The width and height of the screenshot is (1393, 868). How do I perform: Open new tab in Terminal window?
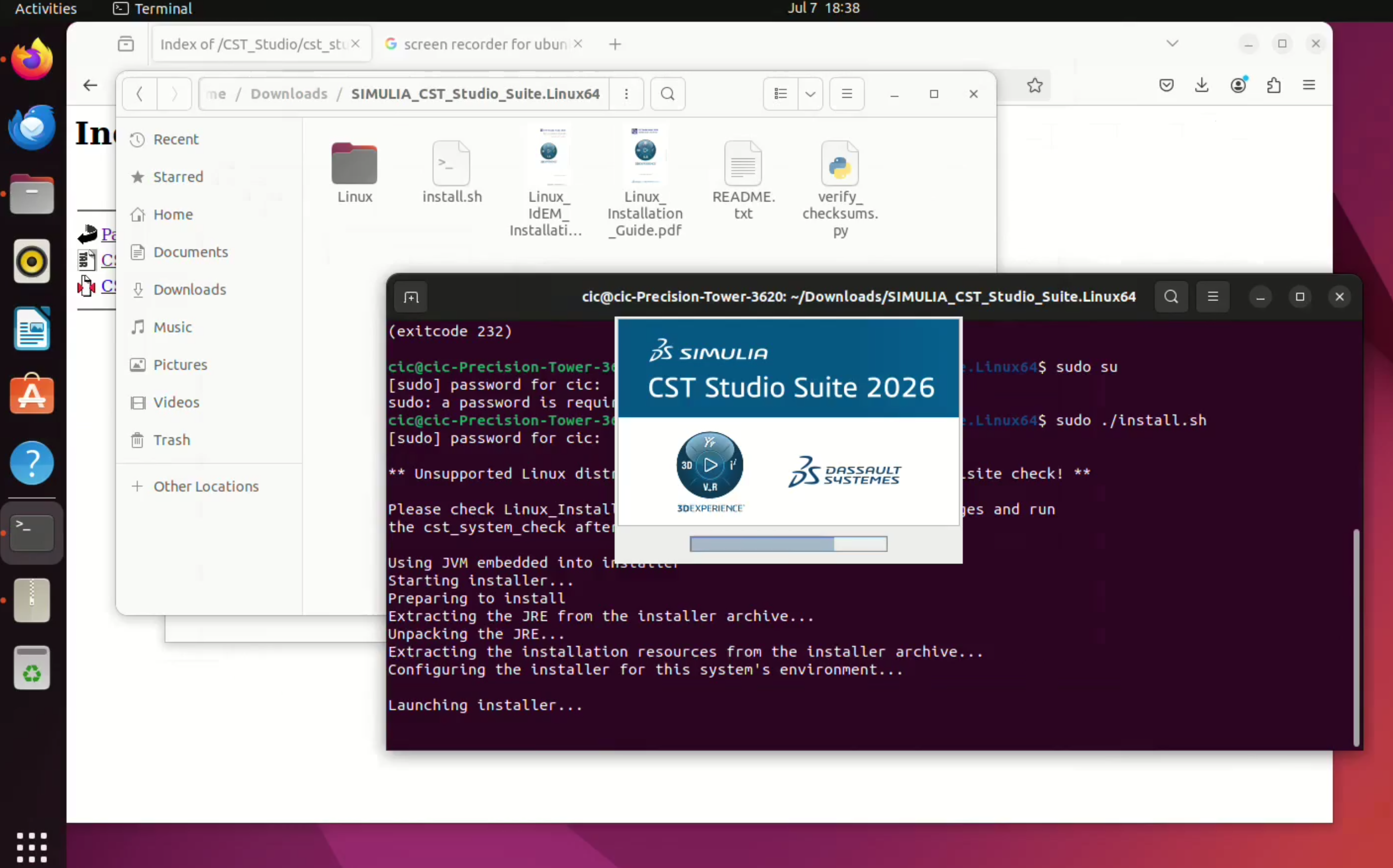[x=411, y=297]
